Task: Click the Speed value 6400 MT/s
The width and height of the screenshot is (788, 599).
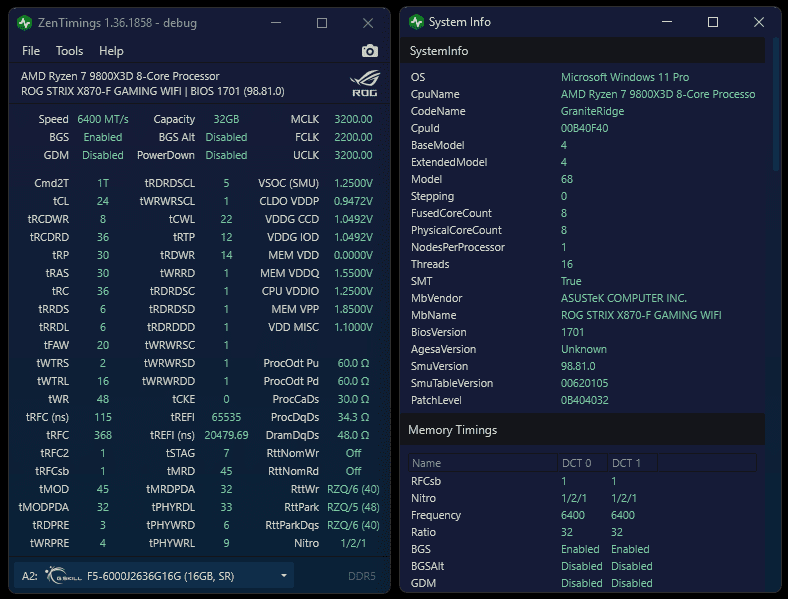Action: click(x=103, y=119)
